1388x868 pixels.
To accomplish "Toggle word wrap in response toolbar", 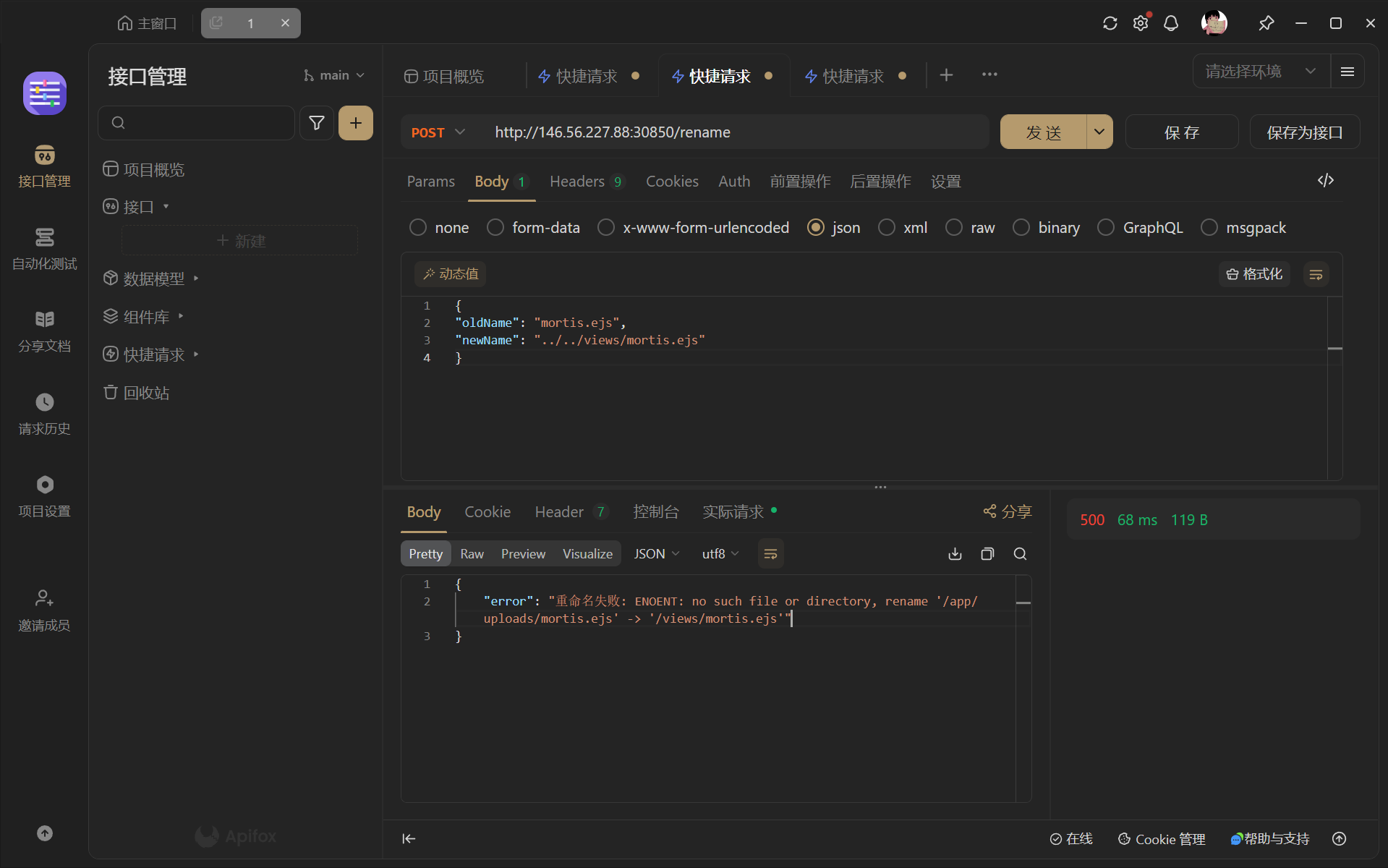I will click(771, 554).
